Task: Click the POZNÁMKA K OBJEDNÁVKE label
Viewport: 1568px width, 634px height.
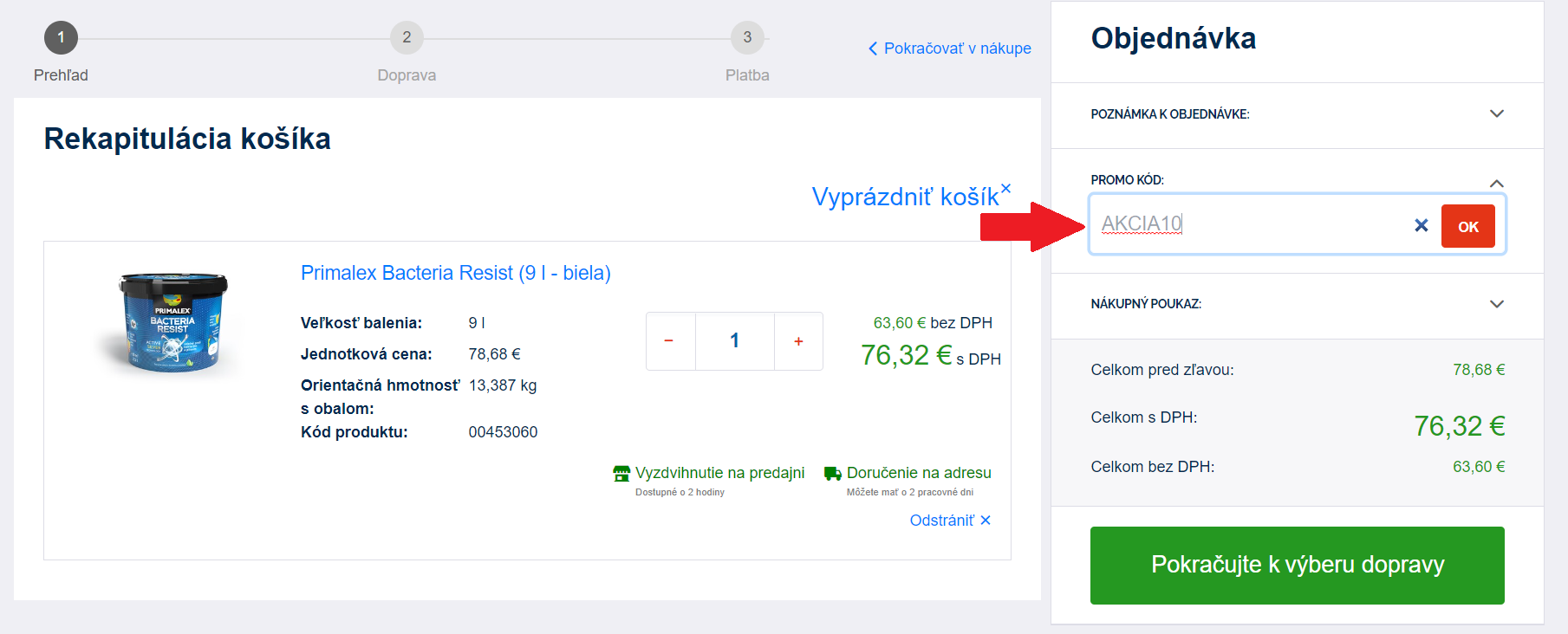Action: [1170, 114]
